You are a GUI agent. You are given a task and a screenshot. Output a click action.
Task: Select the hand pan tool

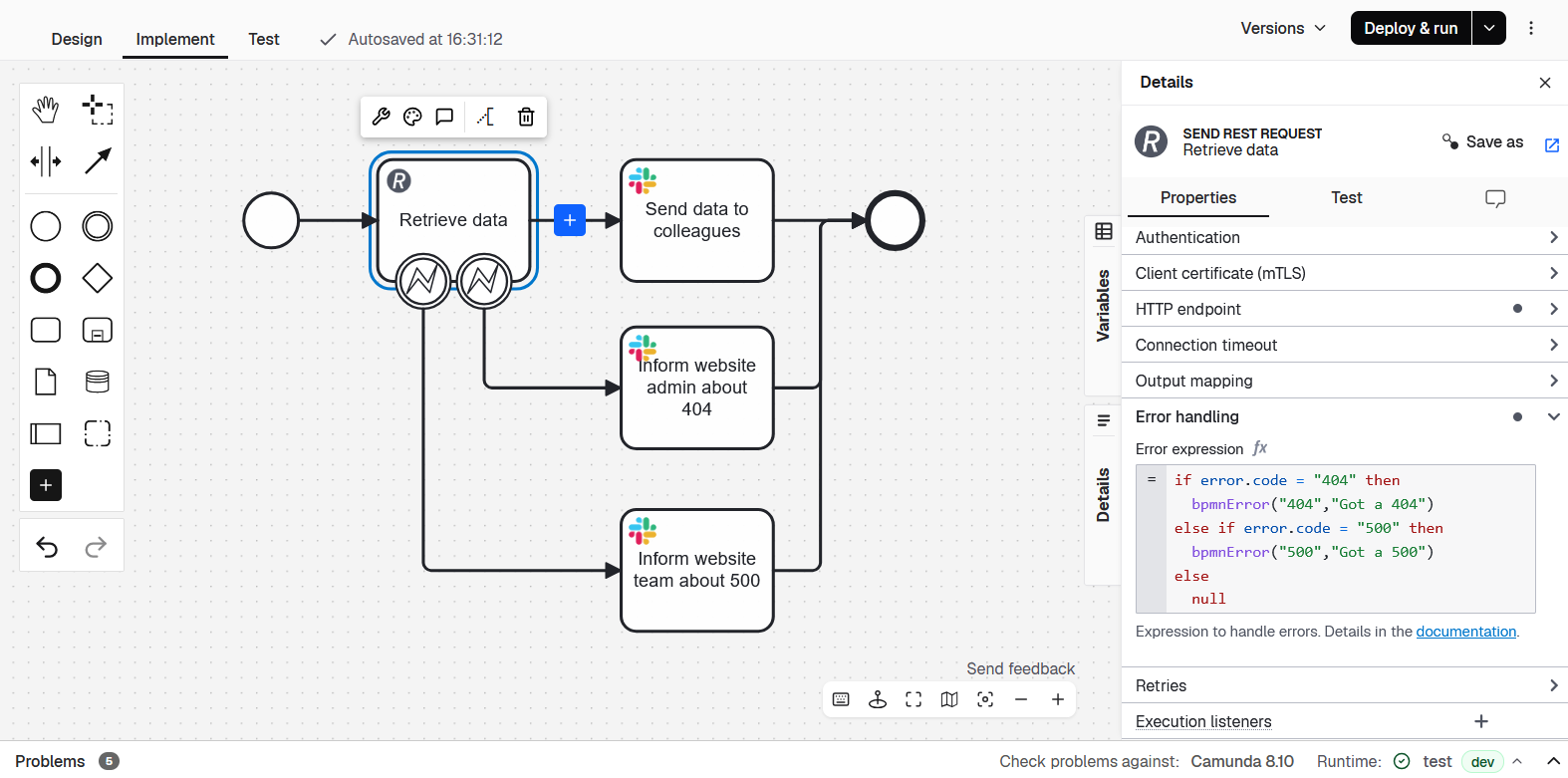coord(46,110)
